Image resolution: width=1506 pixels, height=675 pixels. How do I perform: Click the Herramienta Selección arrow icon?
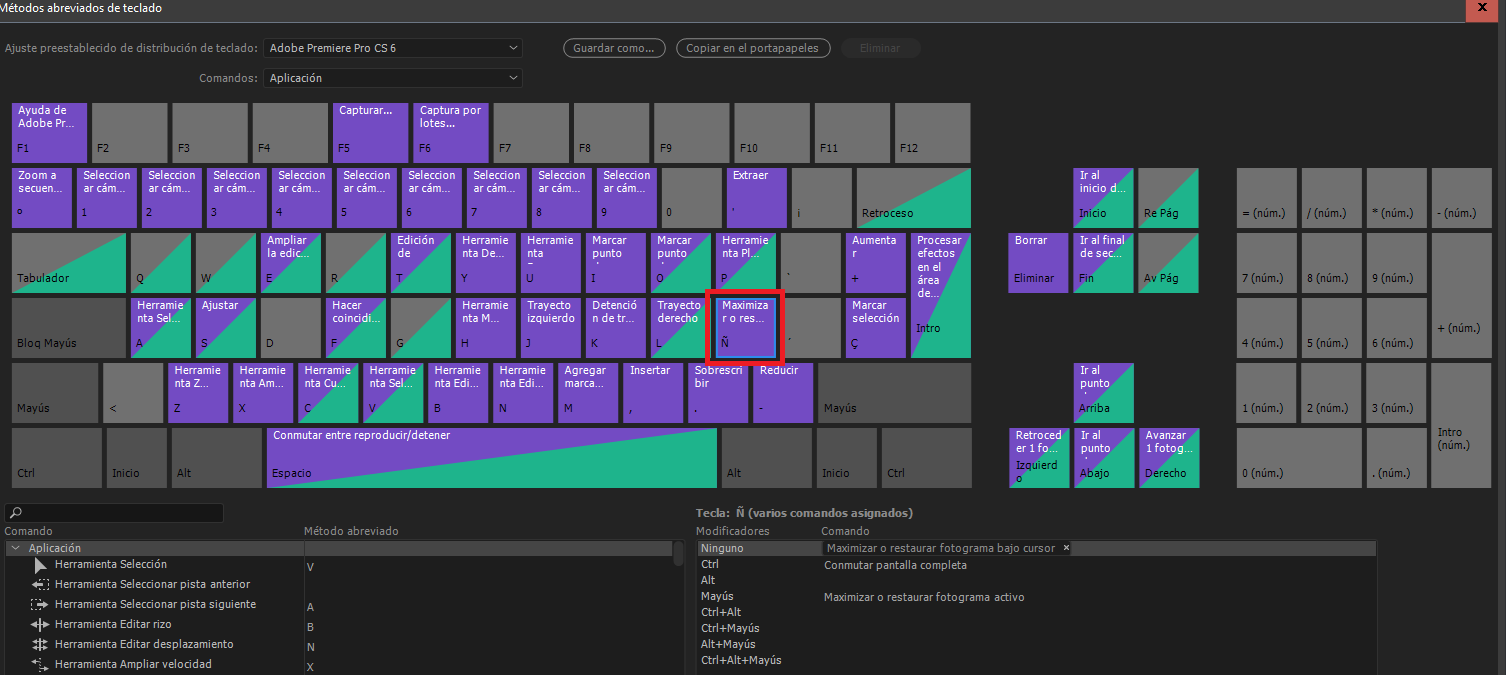coord(40,565)
